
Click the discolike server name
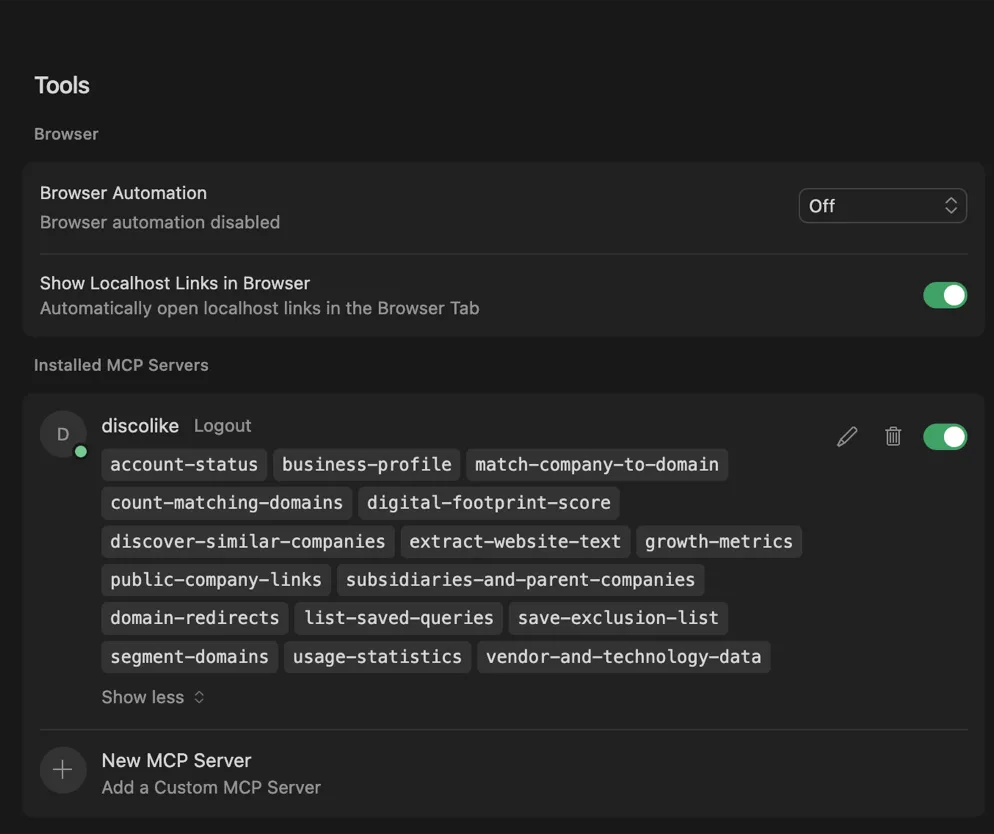[x=140, y=426]
